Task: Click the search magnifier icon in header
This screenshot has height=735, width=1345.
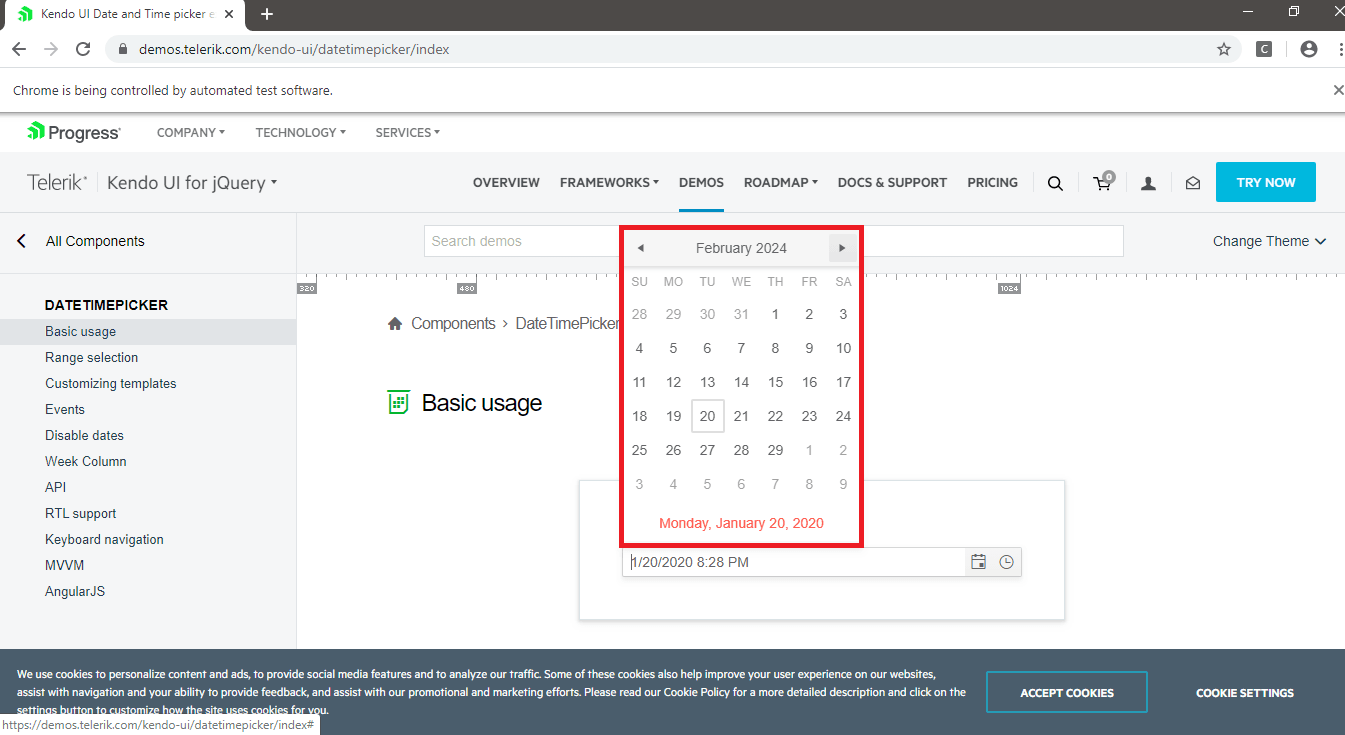Action: pyautogui.click(x=1055, y=183)
